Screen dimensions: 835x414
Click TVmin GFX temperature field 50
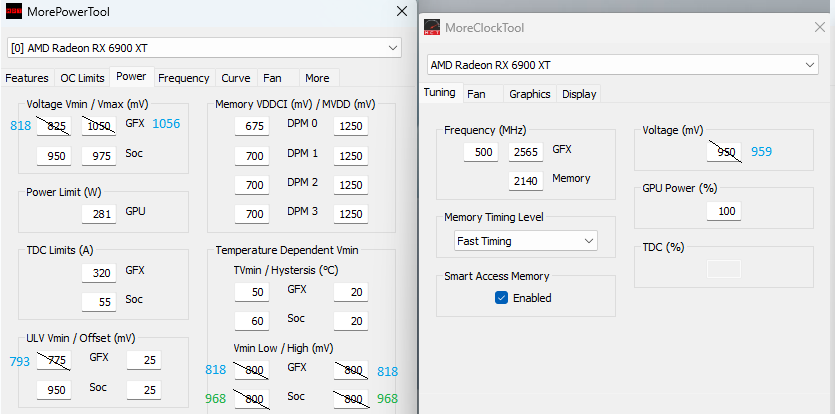[x=252, y=292]
